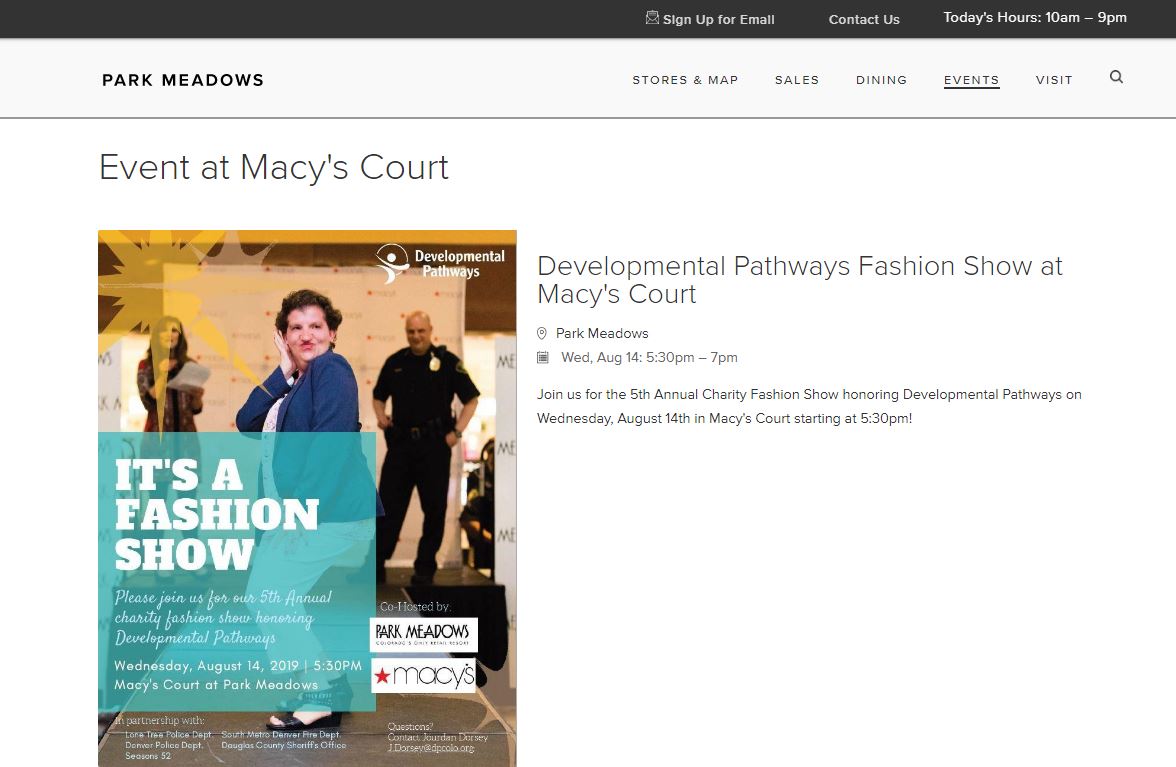Go to PARK MEADOWS home logo
Screen dimensions: 1176x767
click(x=183, y=80)
